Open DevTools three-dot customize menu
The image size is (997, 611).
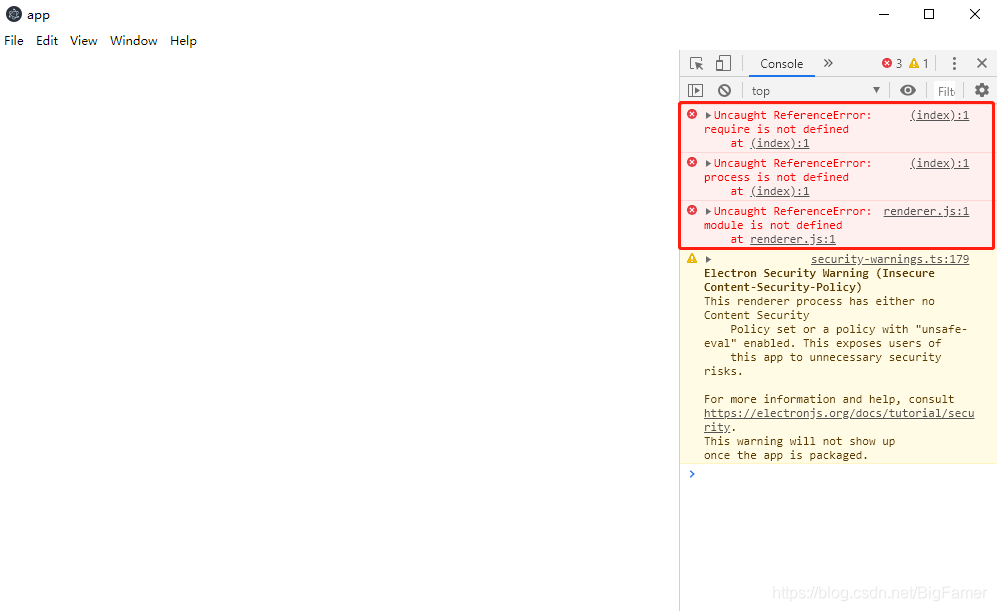point(954,64)
